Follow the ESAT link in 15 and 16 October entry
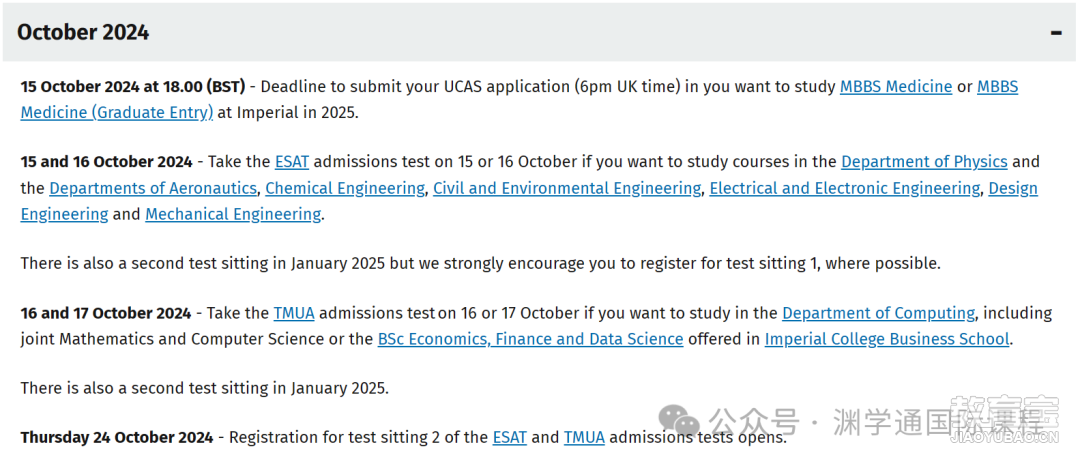This screenshot has width=1080, height=466. pos(292,162)
